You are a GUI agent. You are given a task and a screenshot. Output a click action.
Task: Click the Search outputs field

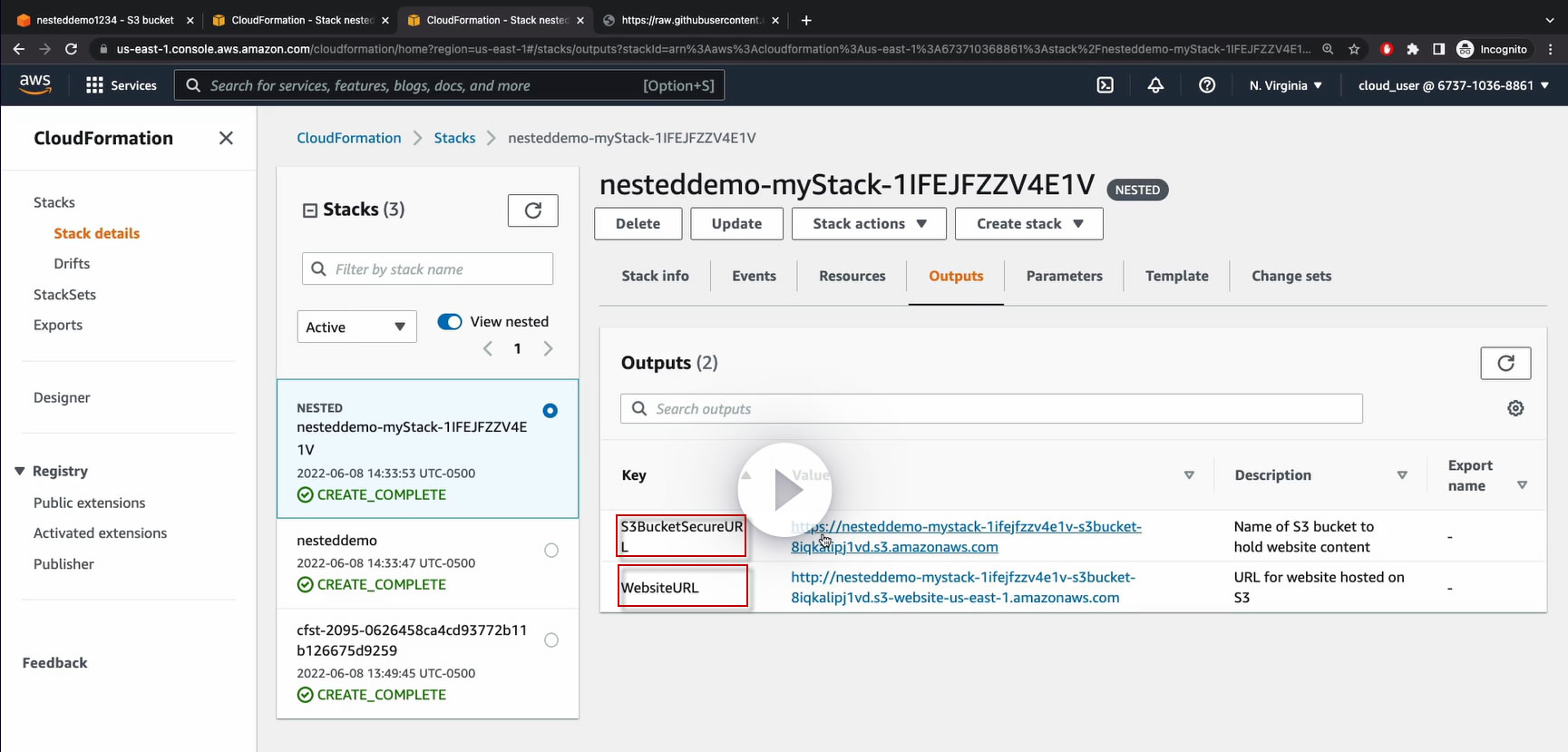pyautogui.click(x=991, y=408)
